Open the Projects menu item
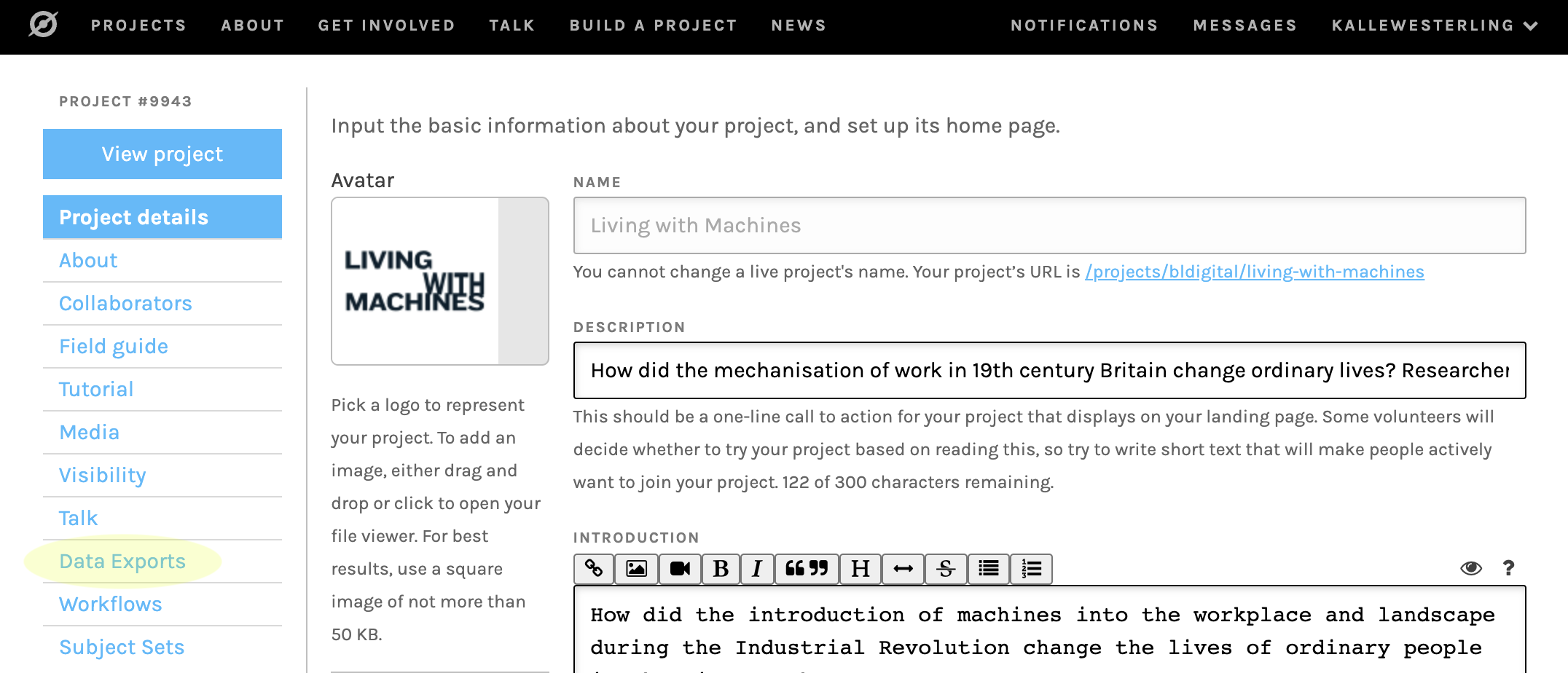1568x673 pixels. coord(138,25)
